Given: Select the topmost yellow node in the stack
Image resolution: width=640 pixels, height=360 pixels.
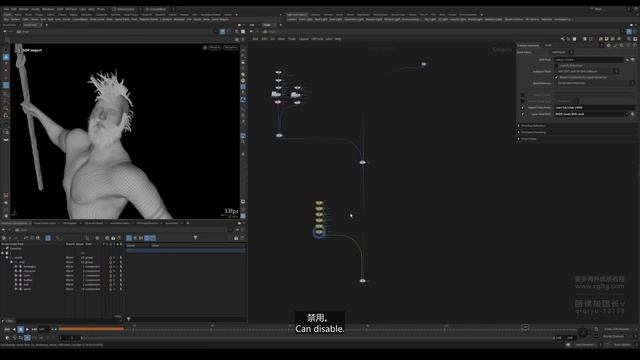Looking at the screenshot, I should (x=319, y=203).
